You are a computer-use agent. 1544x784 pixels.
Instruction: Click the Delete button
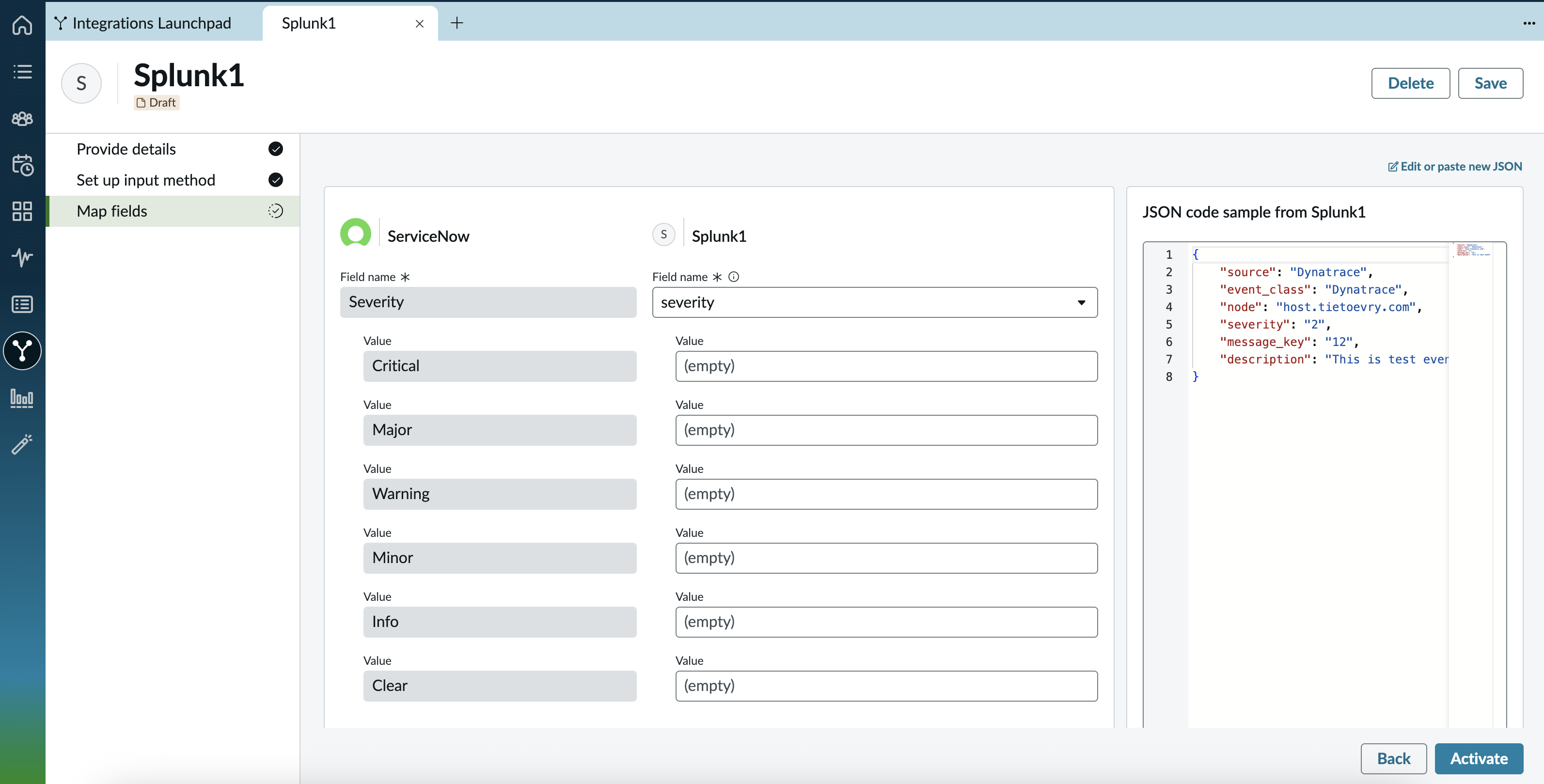(1410, 83)
